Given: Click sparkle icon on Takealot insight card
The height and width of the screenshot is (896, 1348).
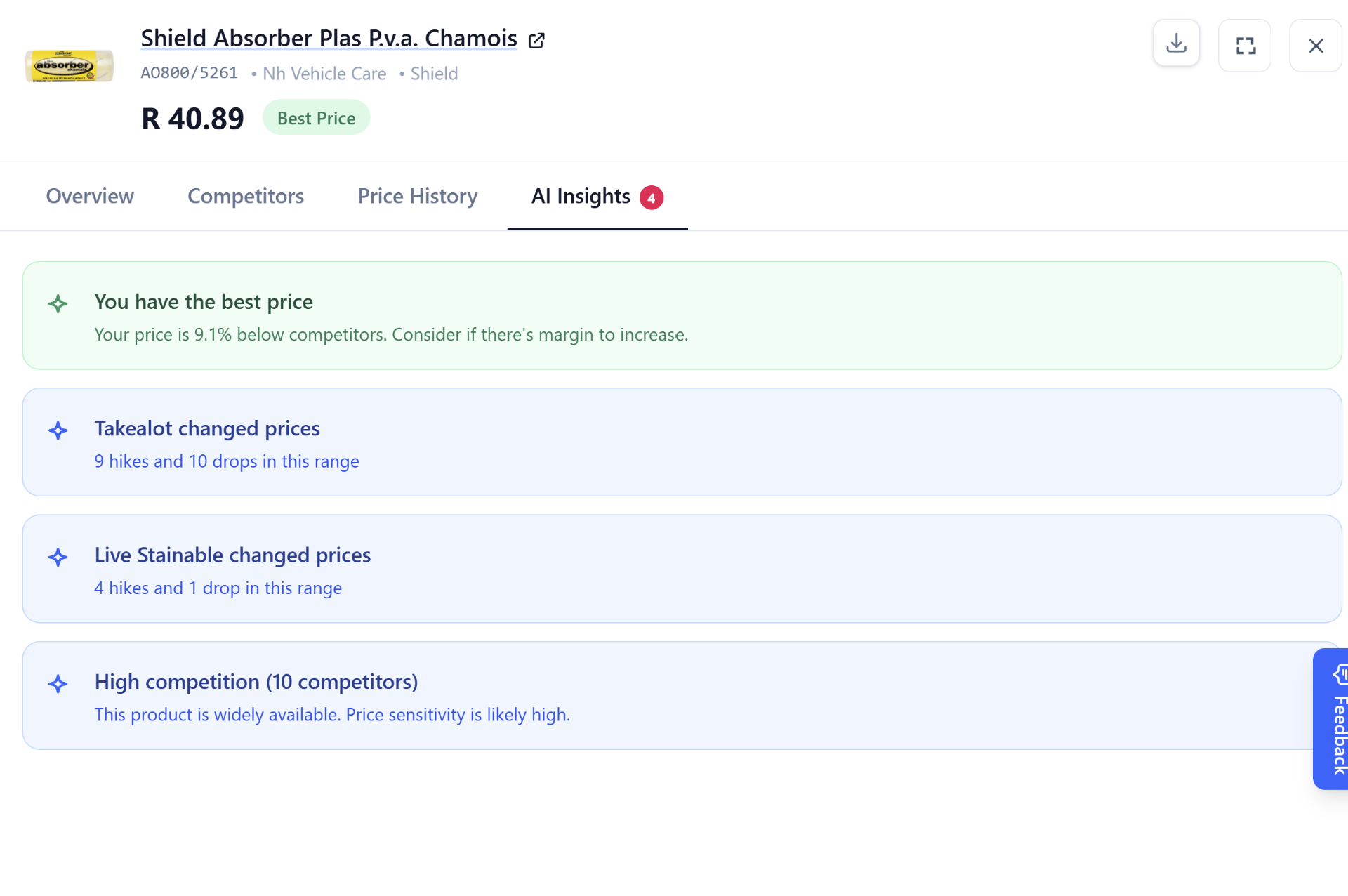Looking at the screenshot, I should point(58,430).
